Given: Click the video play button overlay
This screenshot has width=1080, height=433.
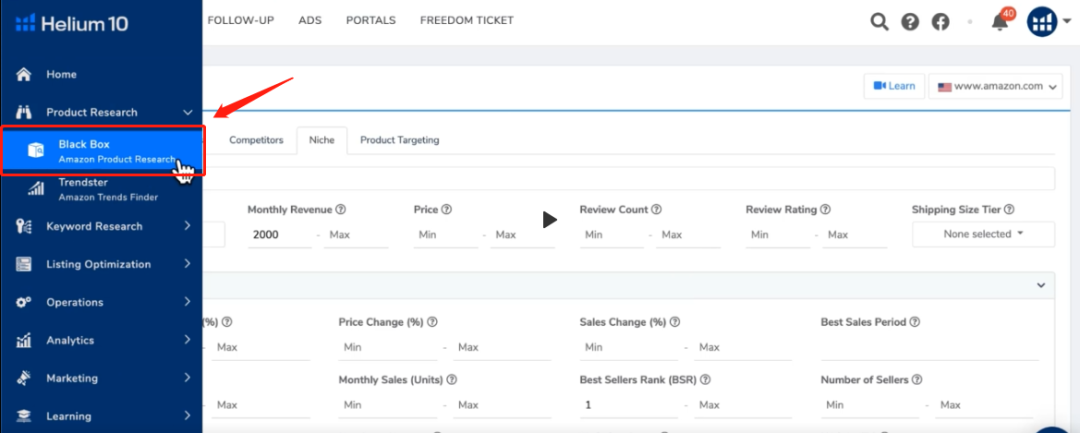Looking at the screenshot, I should point(549,219).
